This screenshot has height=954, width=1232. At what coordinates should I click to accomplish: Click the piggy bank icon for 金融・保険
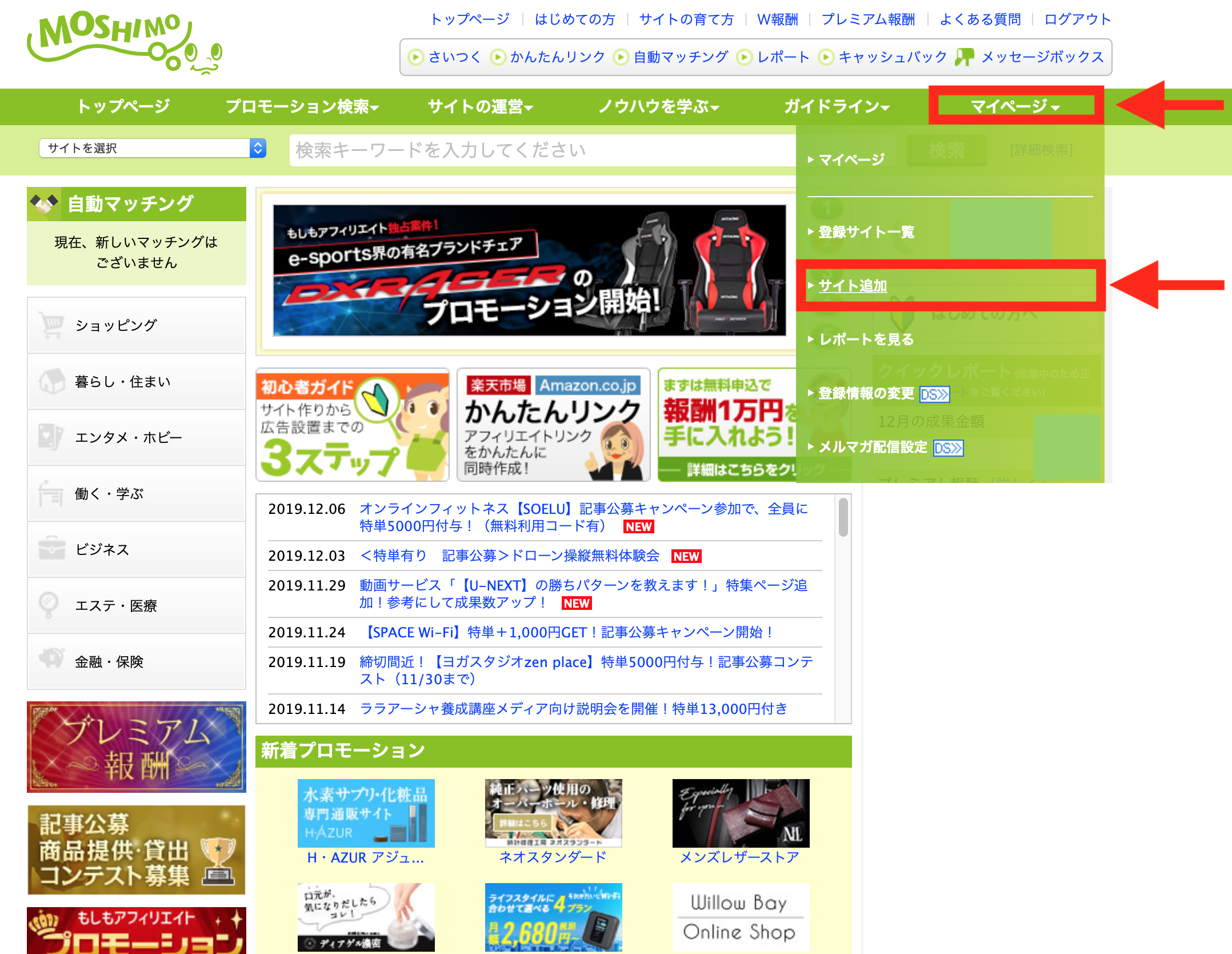coord(51,658)
